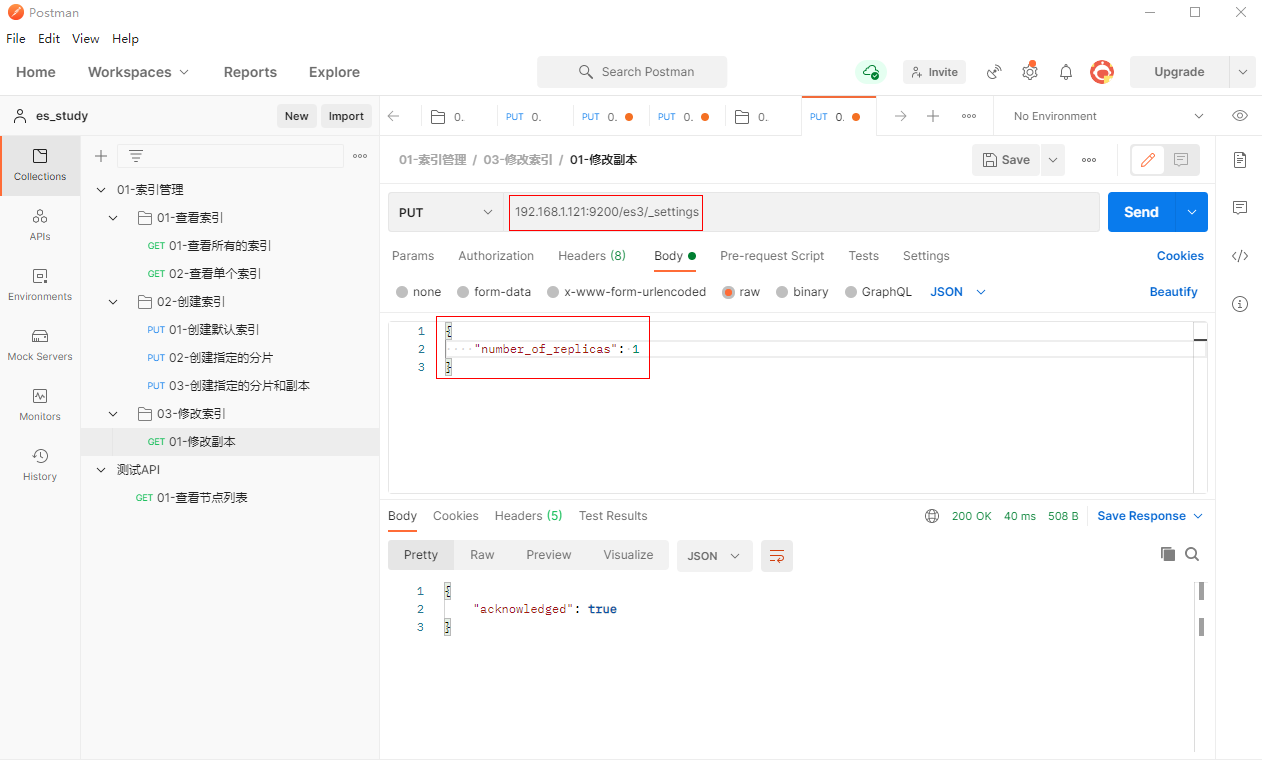The height and width of the screenshot is (760, 1262).
Task: Open the Settings gear icon in header
Action: (1030, 72)
